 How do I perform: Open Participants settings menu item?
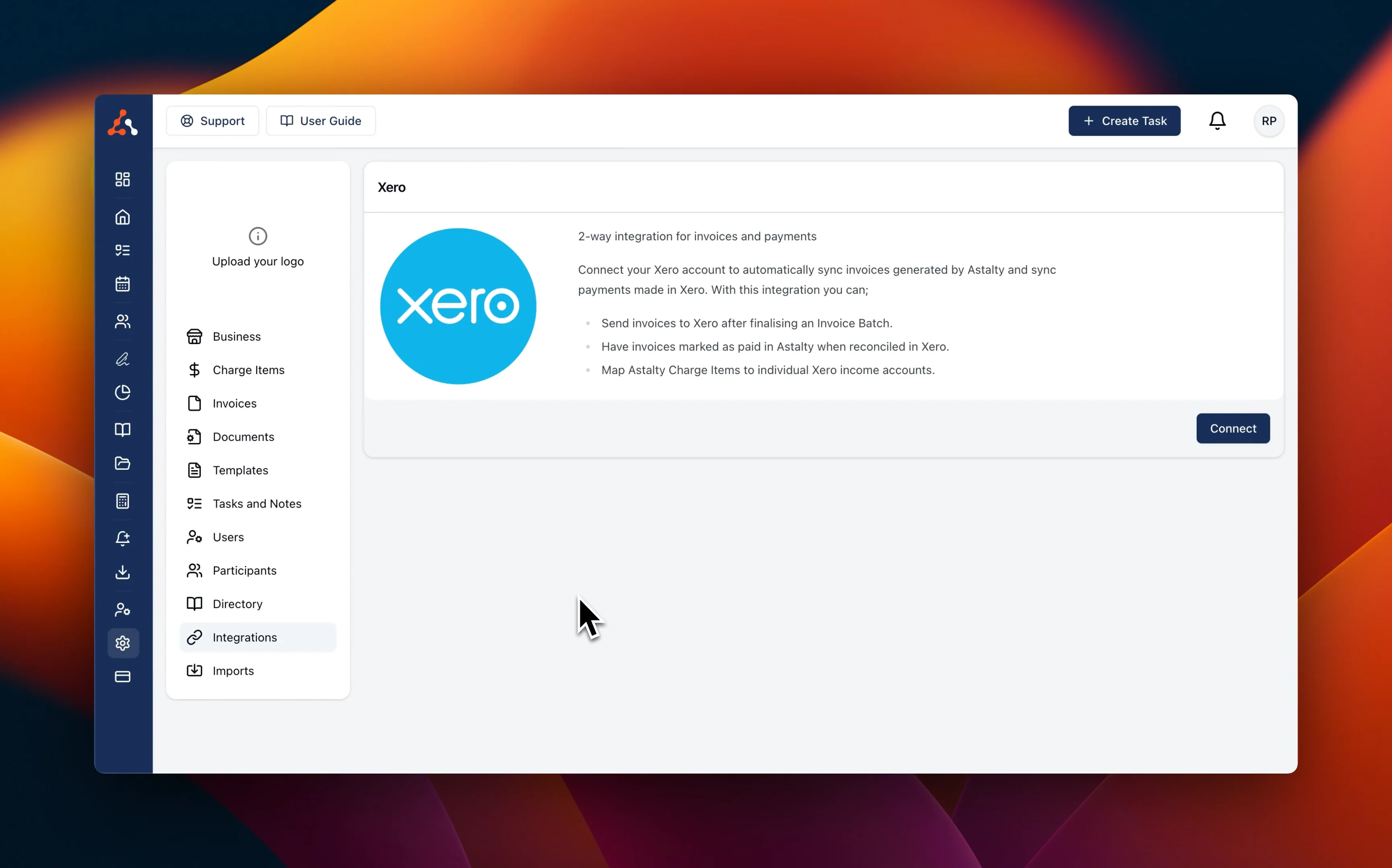point(258,570)
